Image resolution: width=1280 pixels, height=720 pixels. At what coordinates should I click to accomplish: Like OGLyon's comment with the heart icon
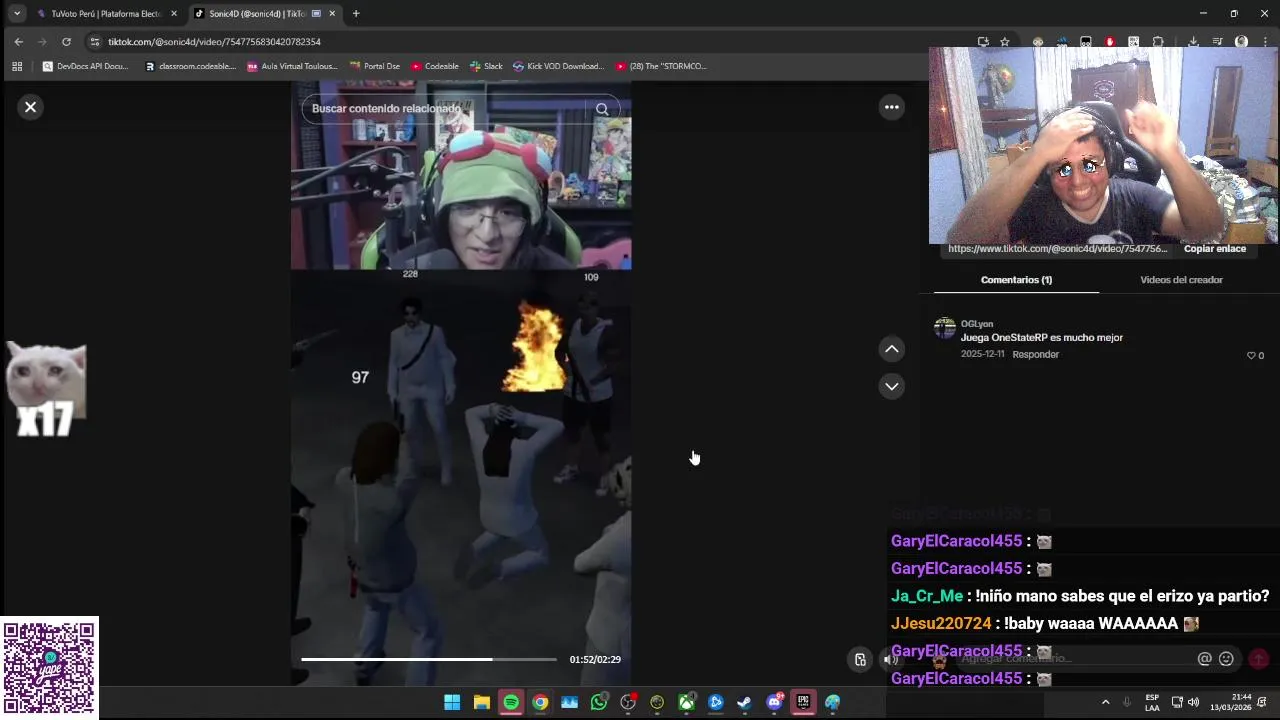pos(1251,355)
